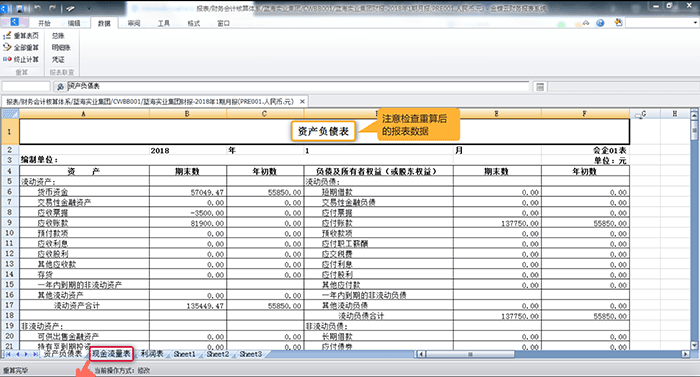This screenshot has height=377, width=700.
Task: Open the 开始 ribbon tab
Action: [44, 23]
